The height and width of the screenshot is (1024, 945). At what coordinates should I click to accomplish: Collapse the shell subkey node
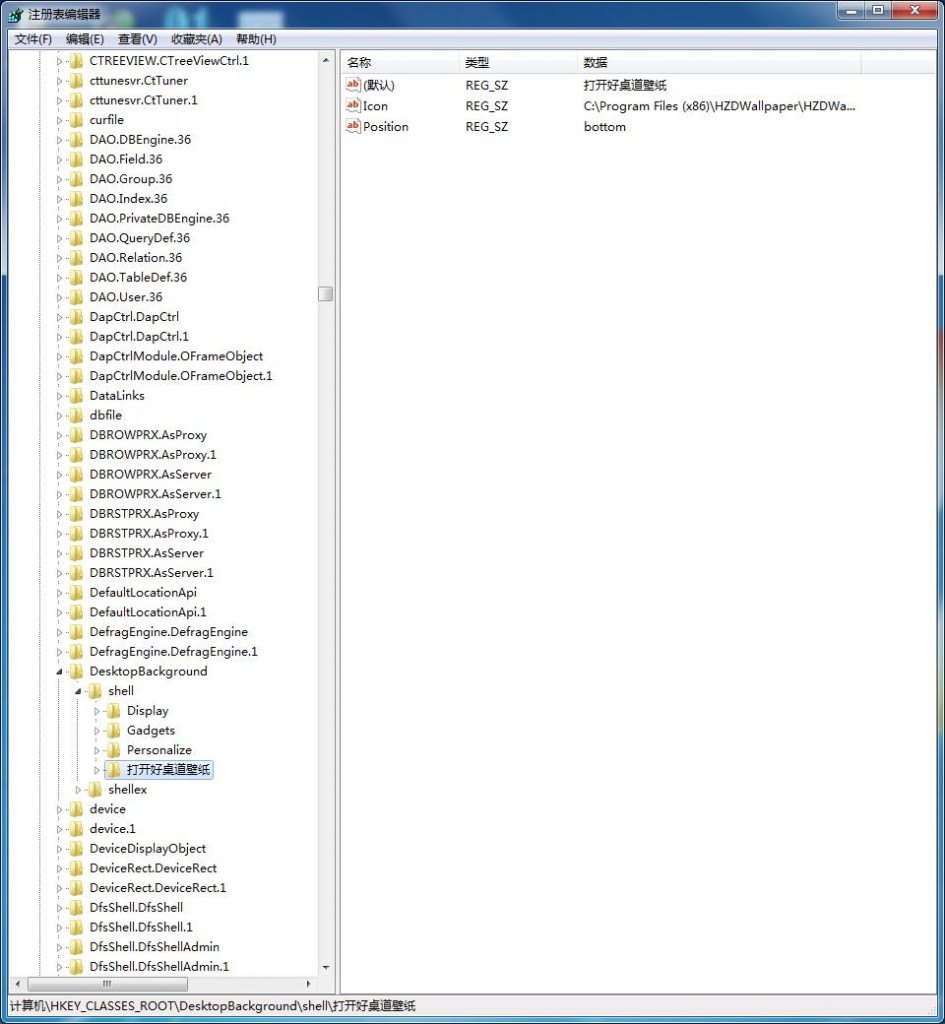point(78,691)
